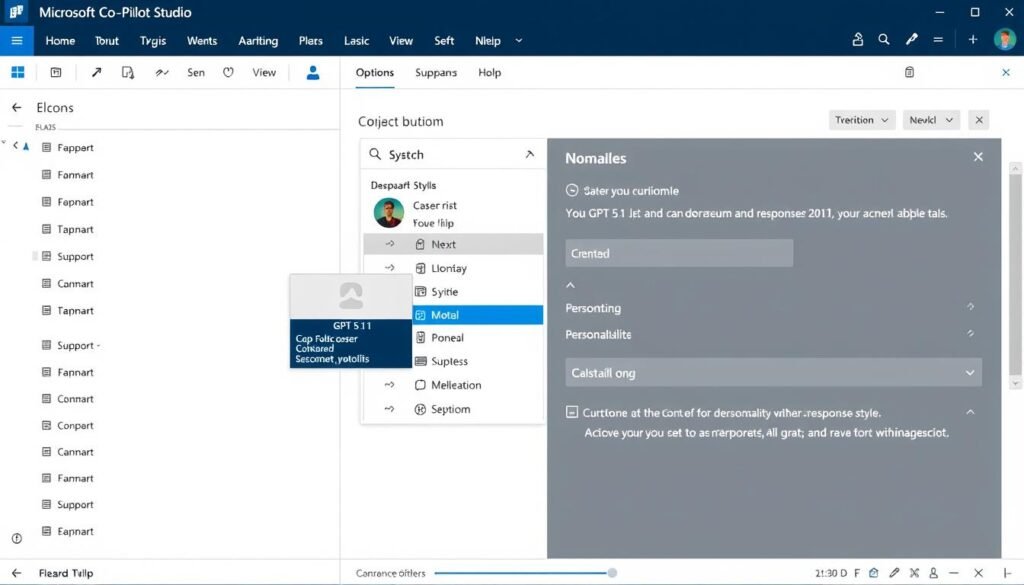This screenshot has height=585, width=1024.
Task: Click inside the Crentad input field
Action: [x=678, y=252]
